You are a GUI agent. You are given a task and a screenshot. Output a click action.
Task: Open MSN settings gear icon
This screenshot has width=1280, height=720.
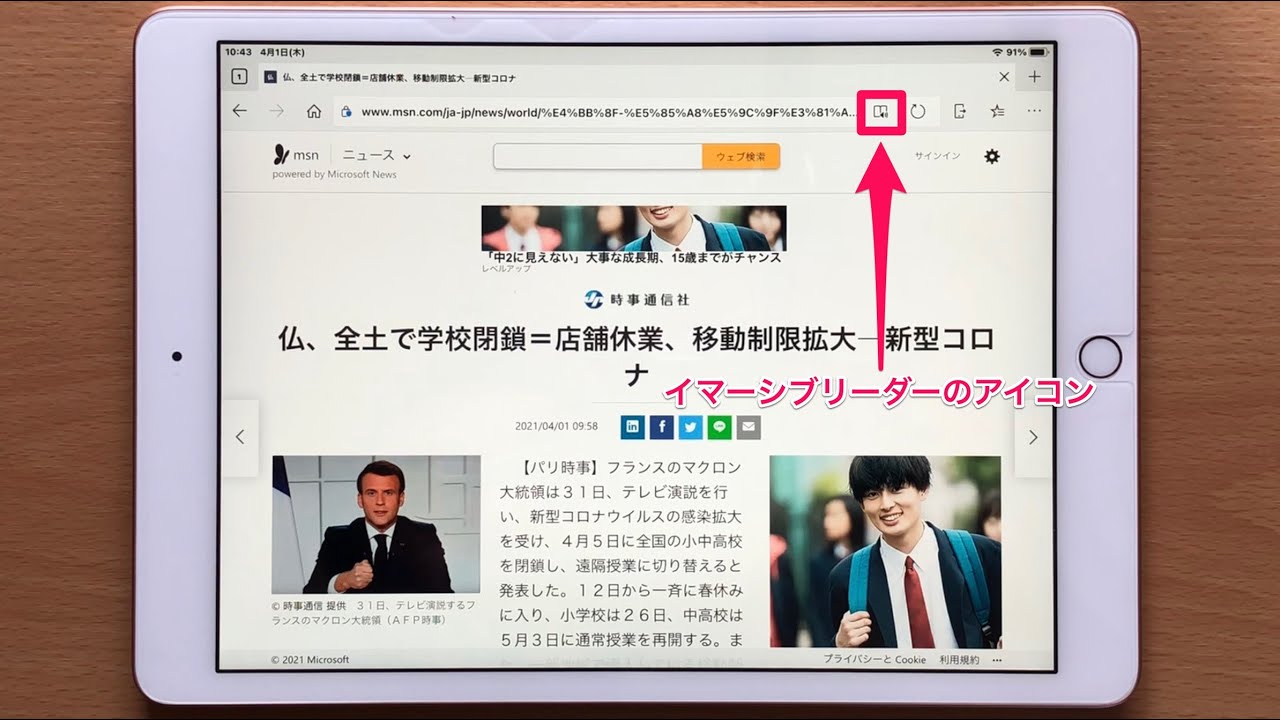coord(991,156)
